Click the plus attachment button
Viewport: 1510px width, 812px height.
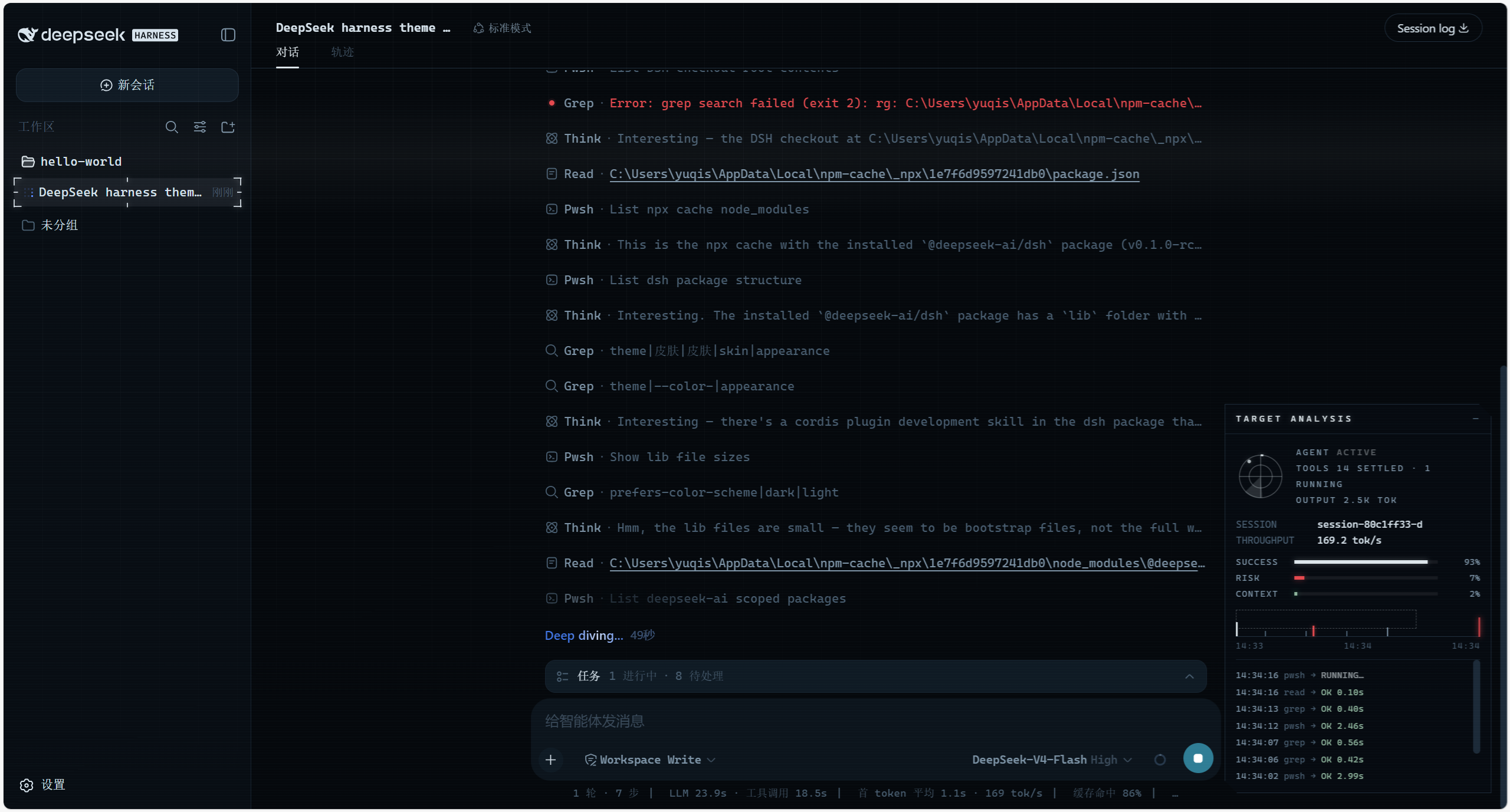[x=551, y=760]
